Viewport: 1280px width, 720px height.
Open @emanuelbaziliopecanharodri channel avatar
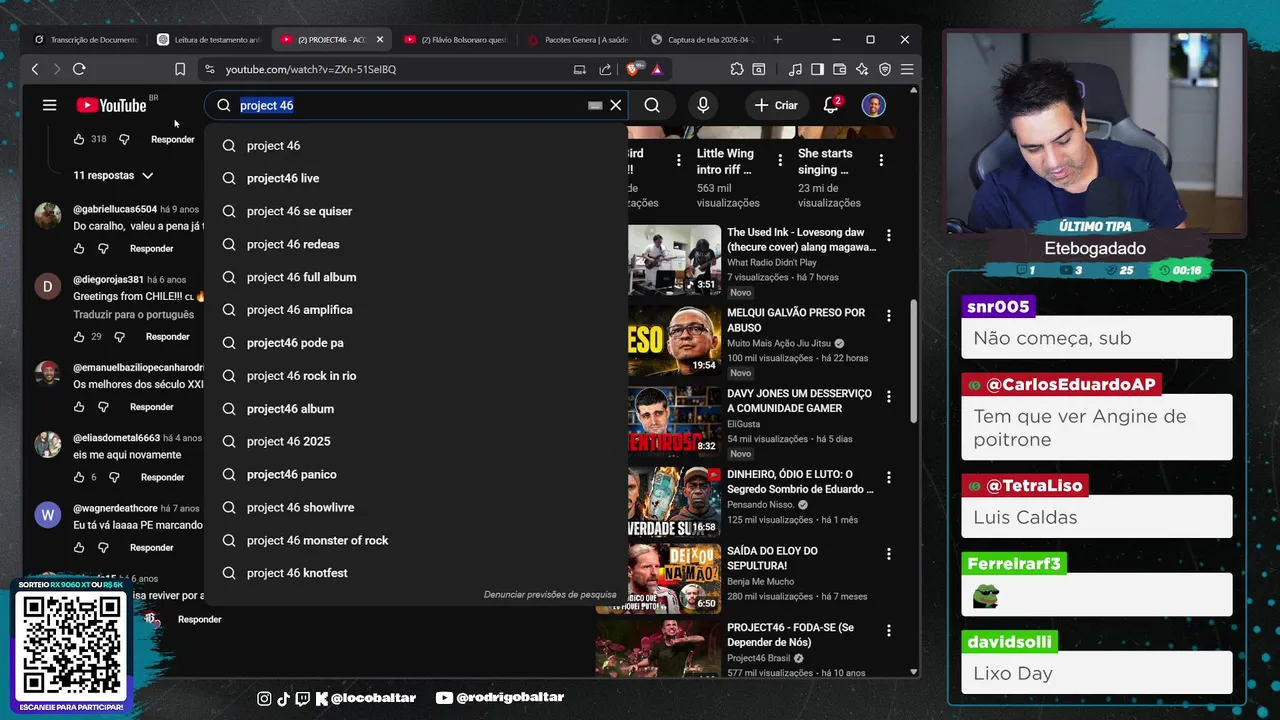tap(47, 375)
